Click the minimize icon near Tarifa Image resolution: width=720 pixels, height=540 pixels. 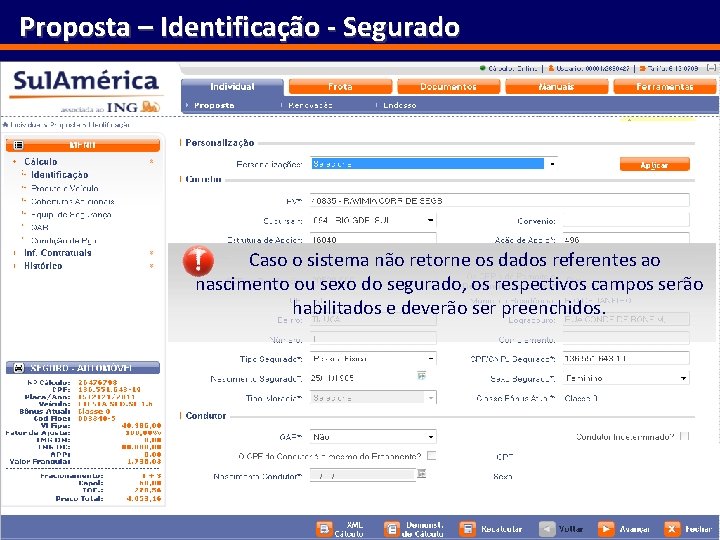pyautogui.click(x=711, y=68)
